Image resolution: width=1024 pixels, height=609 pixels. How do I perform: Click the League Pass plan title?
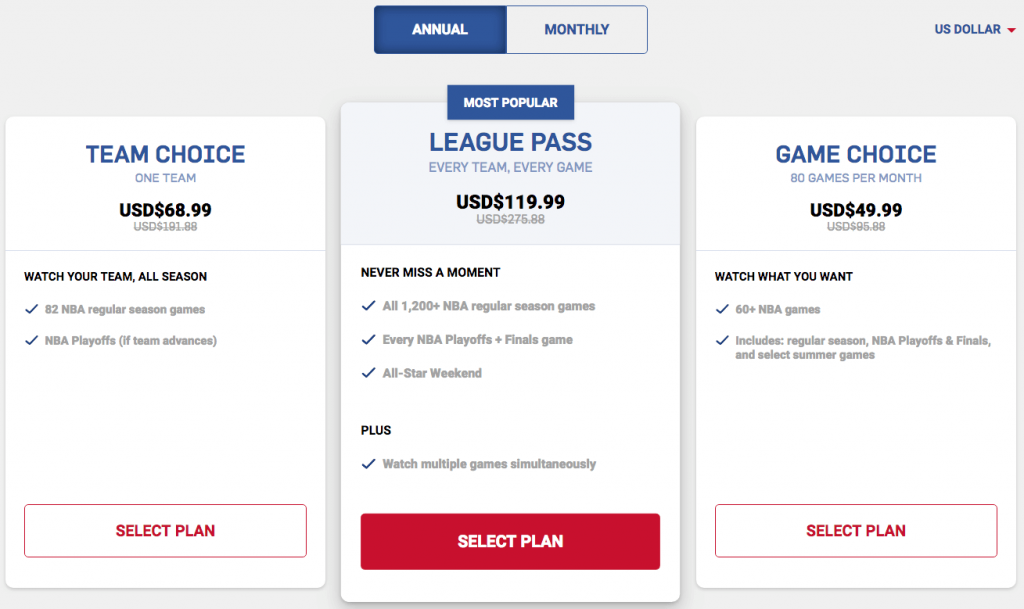[510, 143]
